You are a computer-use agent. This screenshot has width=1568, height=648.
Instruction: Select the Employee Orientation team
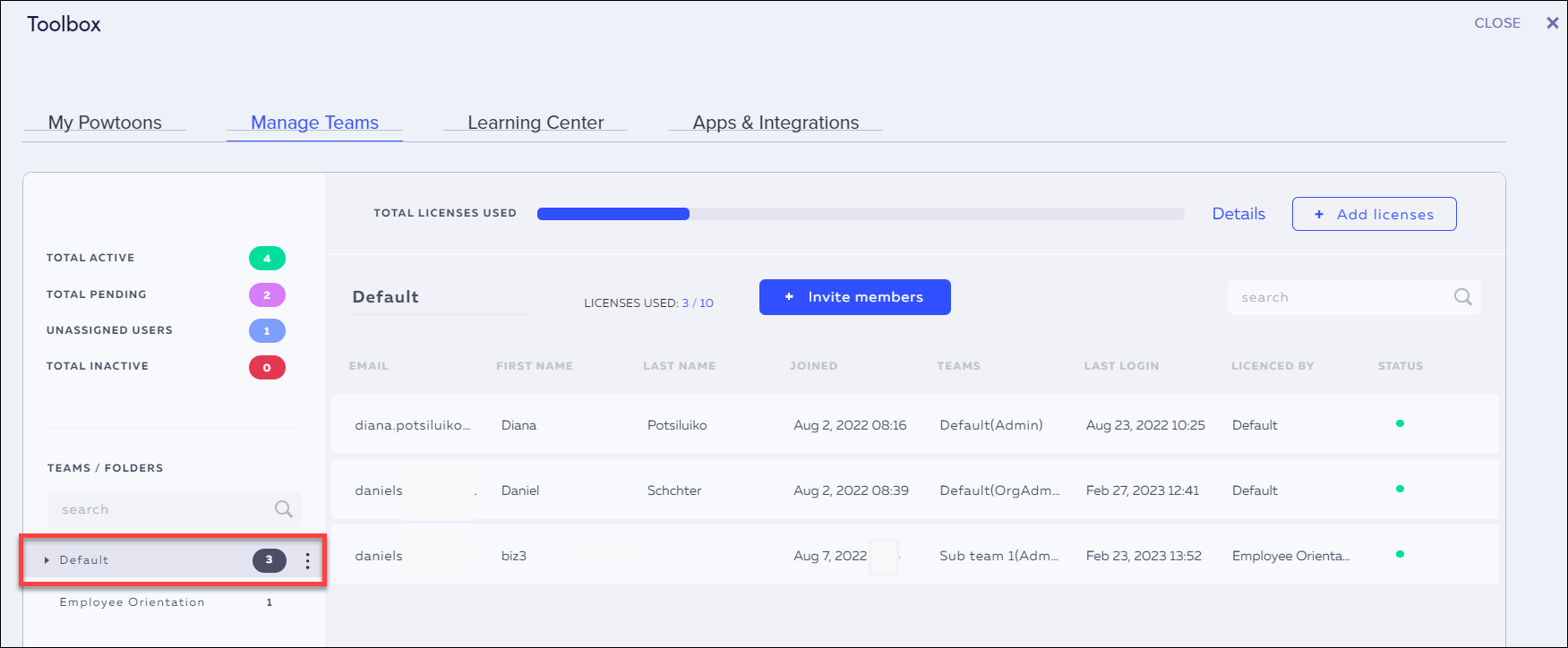[x=133, y=602]
